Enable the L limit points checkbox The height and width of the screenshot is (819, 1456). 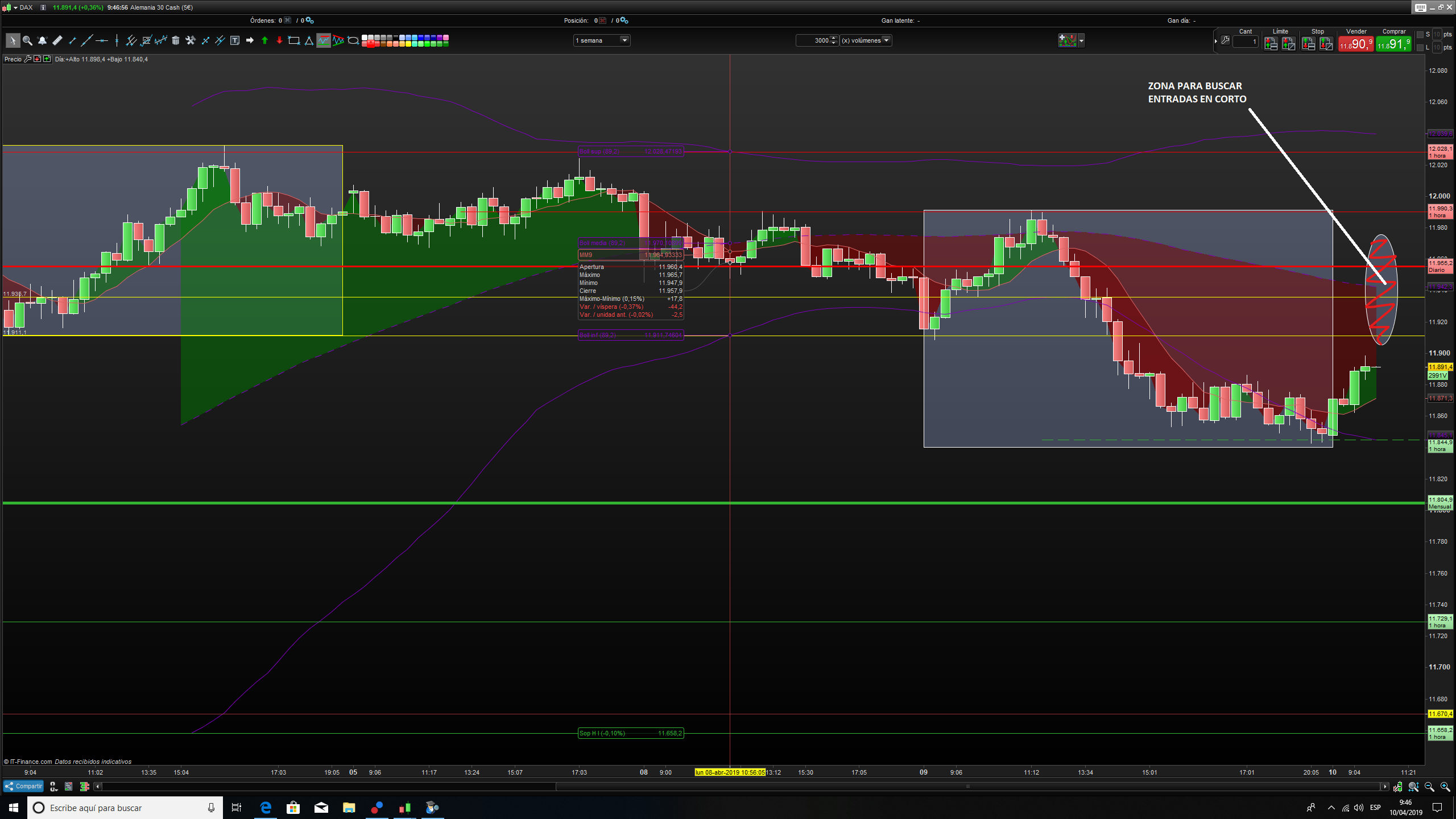[x=1420, y=48]
